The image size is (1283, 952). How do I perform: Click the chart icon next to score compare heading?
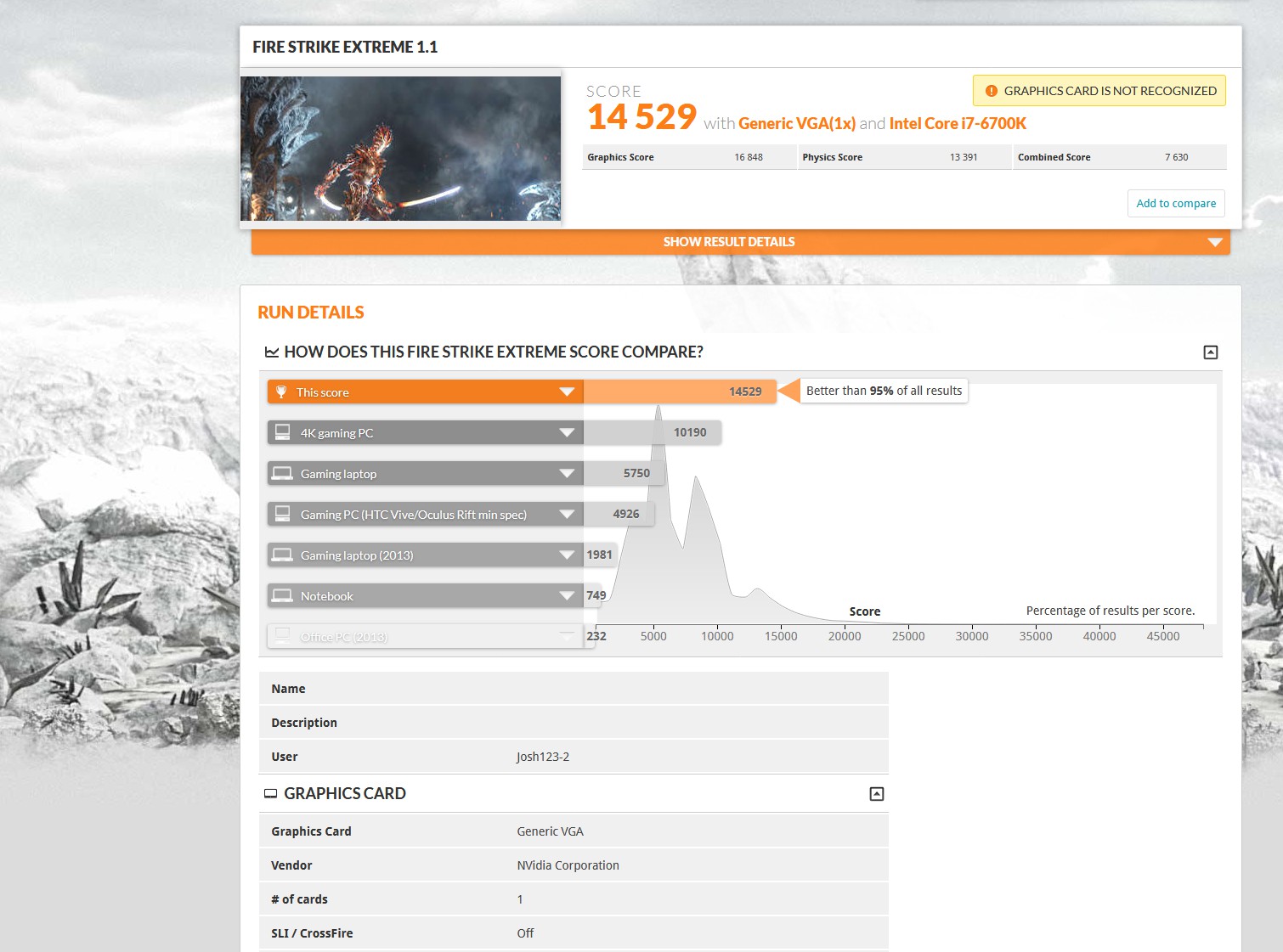click(x=272, y=352)
